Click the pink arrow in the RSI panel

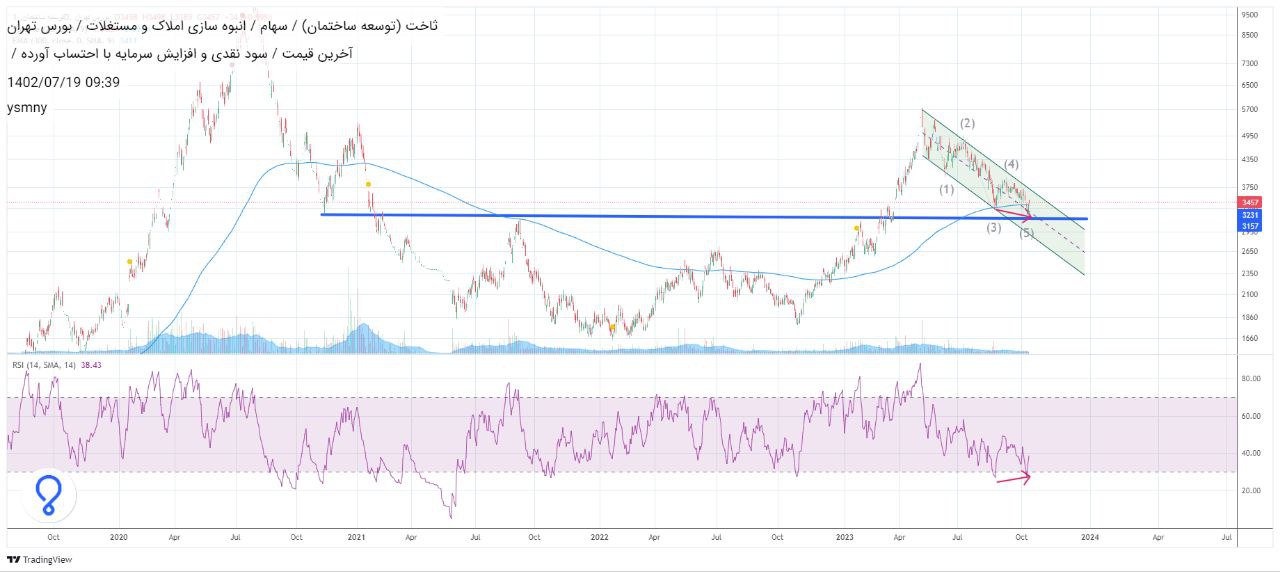(x=1012, y=478)
